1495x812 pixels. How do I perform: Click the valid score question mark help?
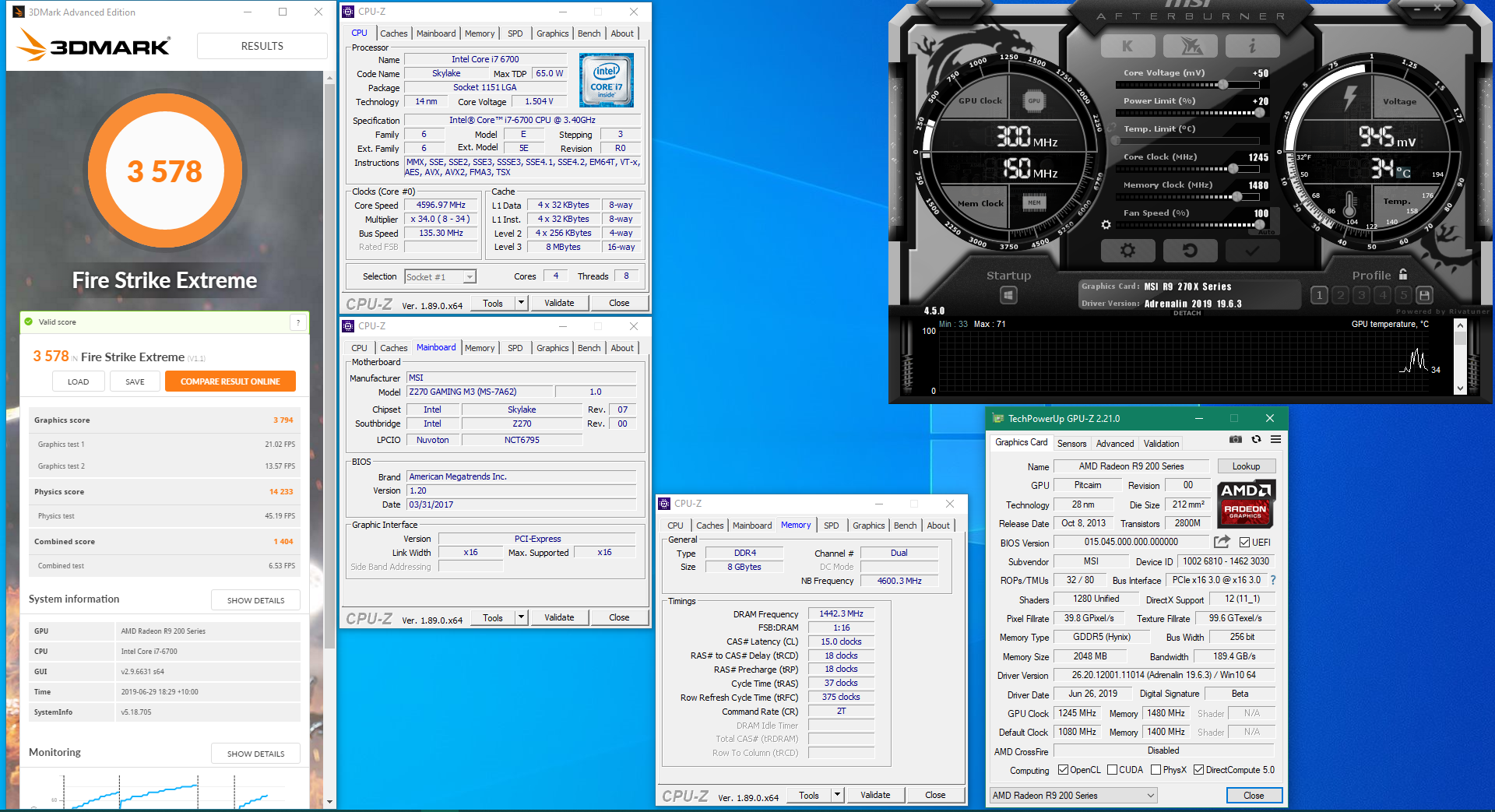click(x=297, y=322)
